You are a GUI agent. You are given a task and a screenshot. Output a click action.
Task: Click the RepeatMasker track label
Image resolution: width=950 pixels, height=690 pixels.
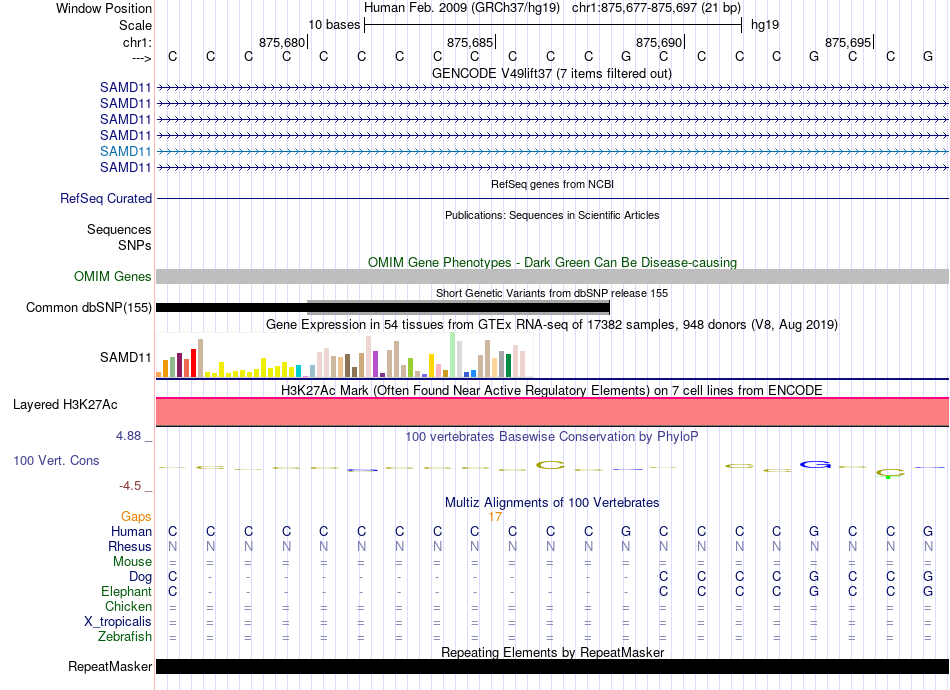(110, 667)
